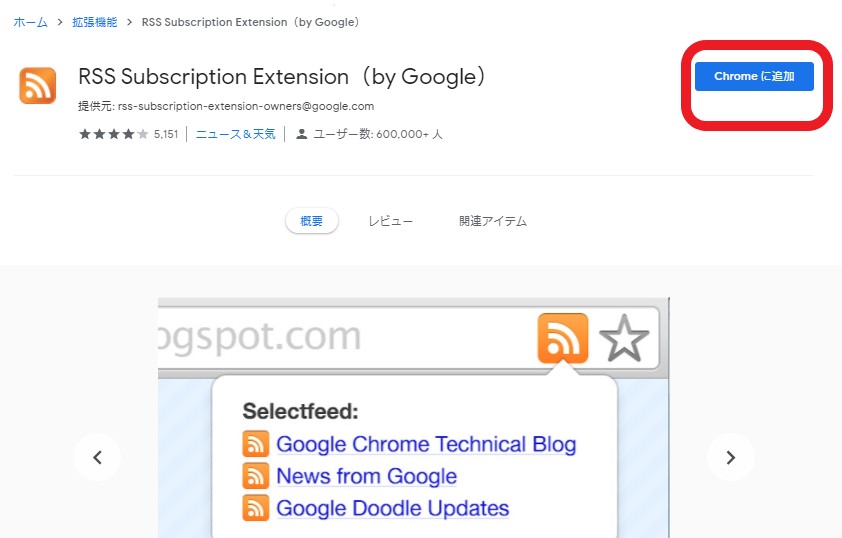The width and height of the screenshot is (842, 538).
Task: Click RSS icon beside News from Google
Action: click(x=256, y=476)
